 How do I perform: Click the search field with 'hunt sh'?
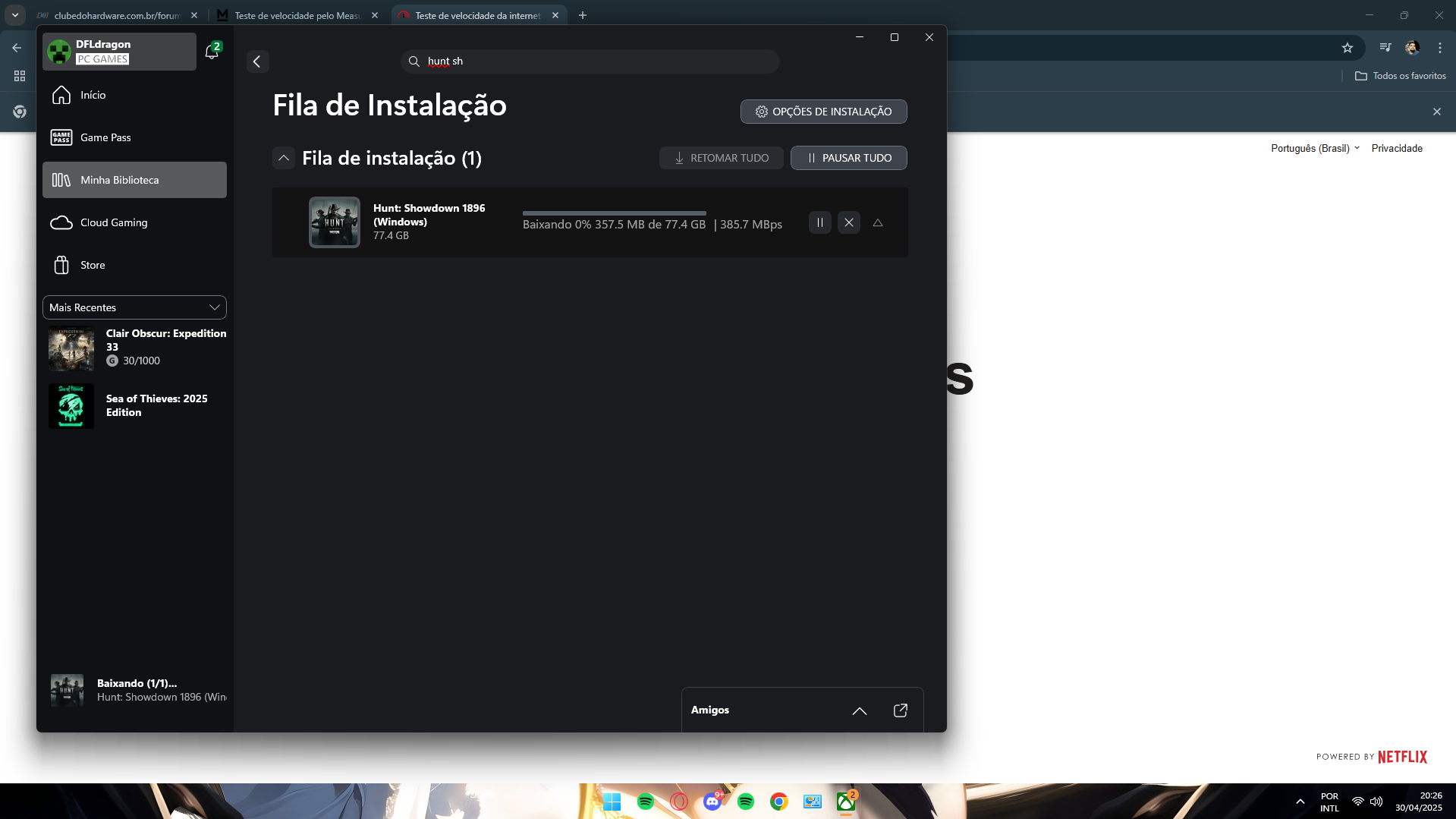click(590, 61)
